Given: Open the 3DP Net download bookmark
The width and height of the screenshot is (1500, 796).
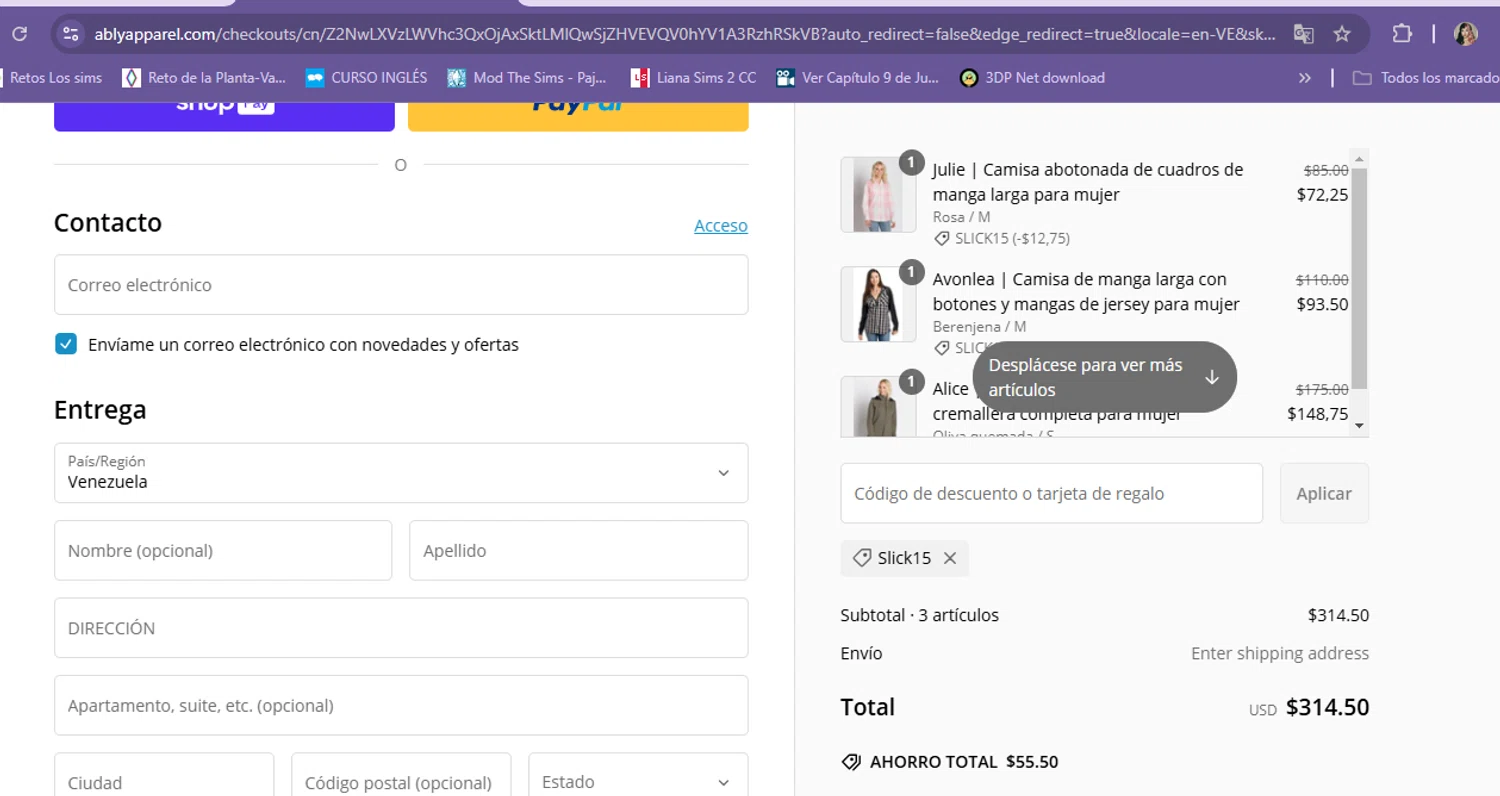Looking at the screenshot, I should pos(1032,77).
